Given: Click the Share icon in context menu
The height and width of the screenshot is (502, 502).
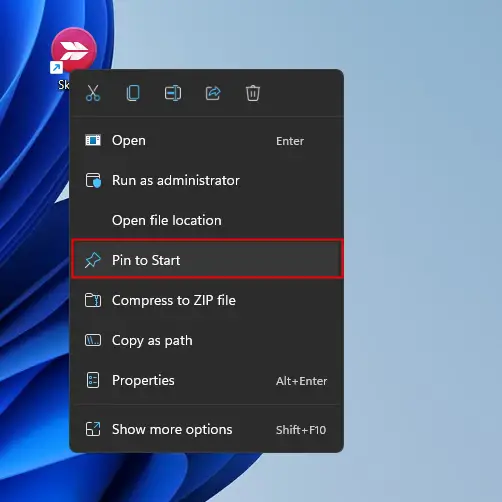Looking at the screenshot, I should point(213,93).
